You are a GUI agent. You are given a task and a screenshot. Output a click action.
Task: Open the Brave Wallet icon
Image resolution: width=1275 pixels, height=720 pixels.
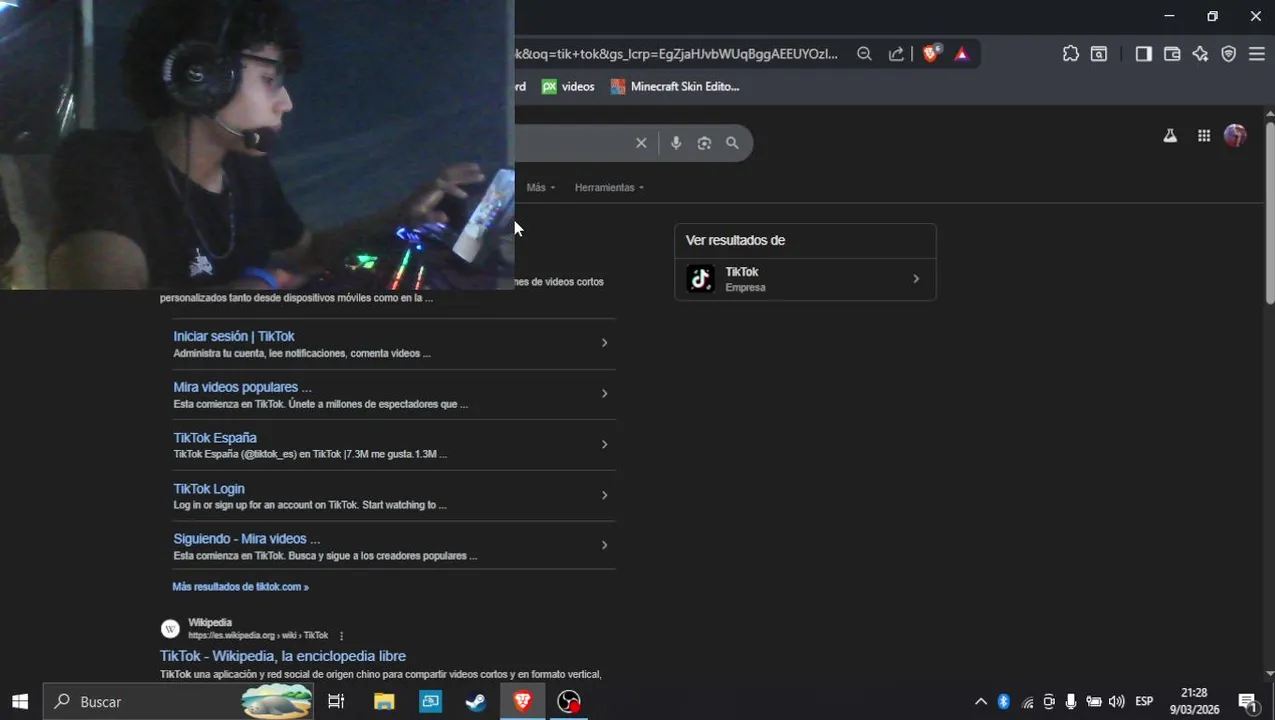[x=1172, y=54]
